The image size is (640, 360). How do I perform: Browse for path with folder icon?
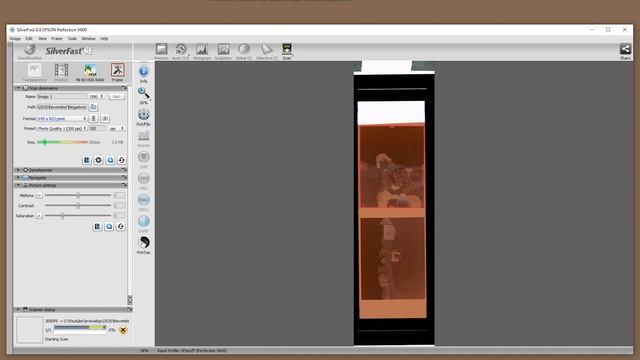click(x=93, y=107)
